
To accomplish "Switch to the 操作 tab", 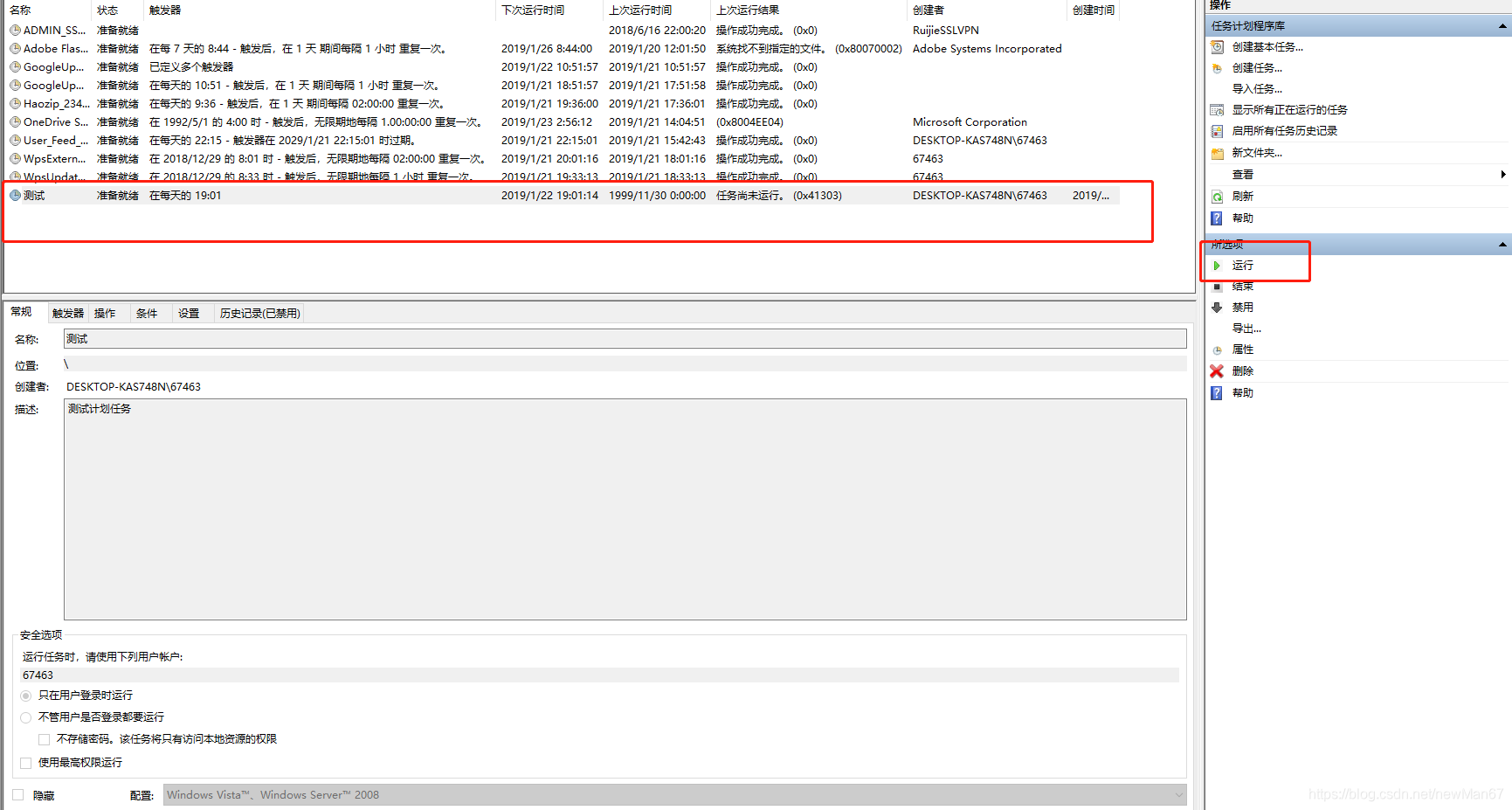I will pyautogui.click(x=105, y=314).
